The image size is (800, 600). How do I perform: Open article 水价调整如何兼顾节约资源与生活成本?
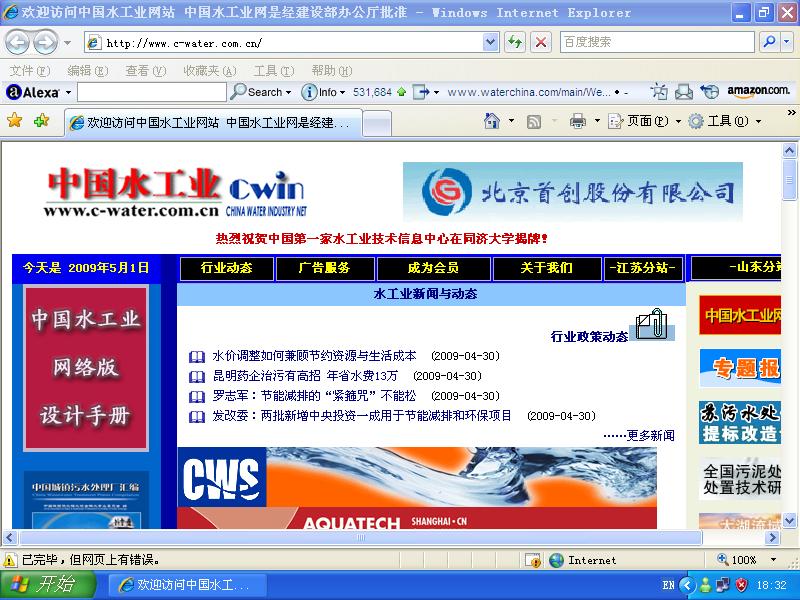(x=314, y=356)
